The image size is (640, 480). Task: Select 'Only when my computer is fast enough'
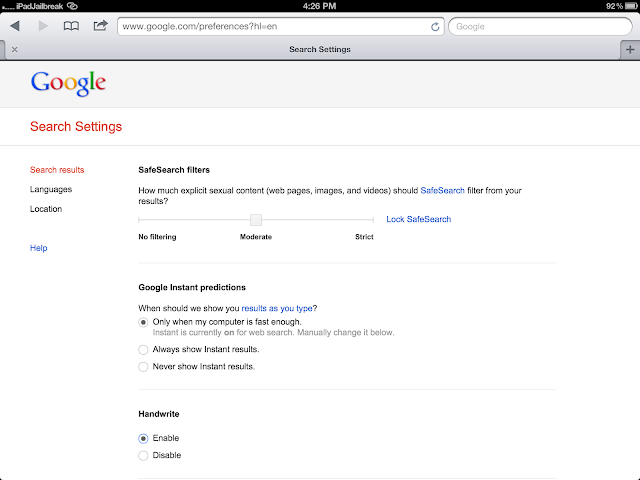click(x=143, y=322)
